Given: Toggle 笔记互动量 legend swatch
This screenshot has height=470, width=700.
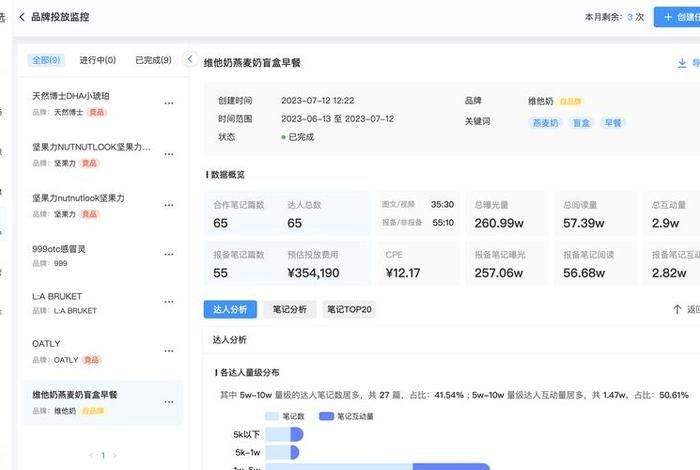Looking at the screenshot, I should 326,416.
